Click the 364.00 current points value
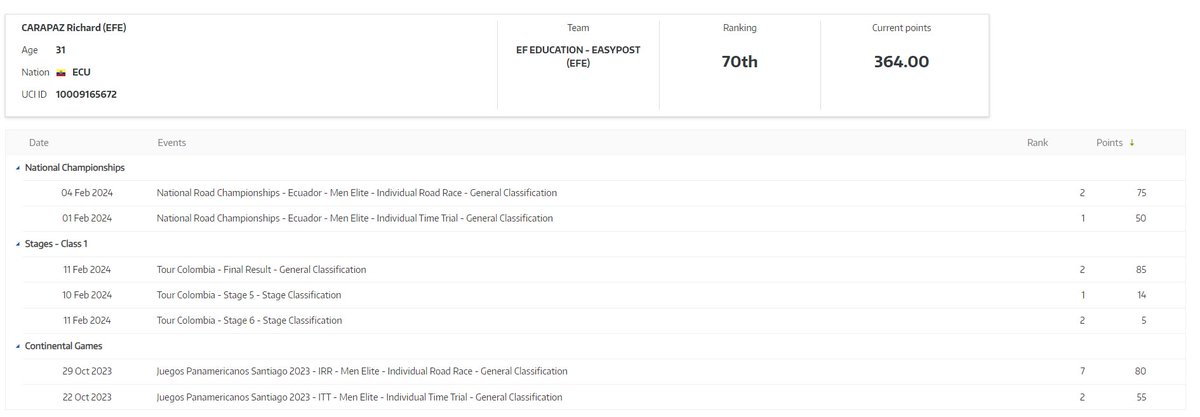The image size is (1200, 417). click(901, 62)
